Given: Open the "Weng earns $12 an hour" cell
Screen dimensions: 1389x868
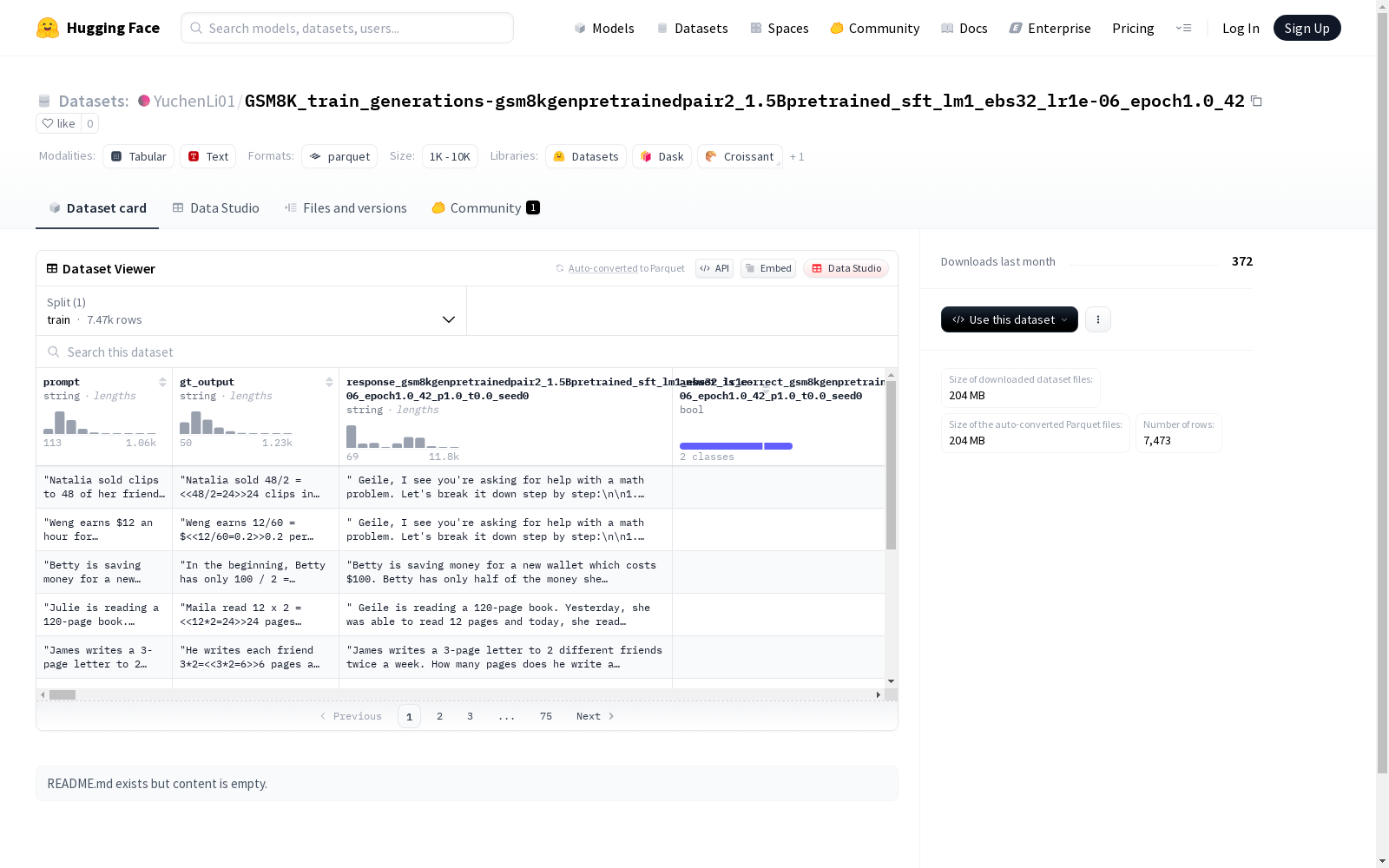Looking at the screenshot, I should click(104, 529).
